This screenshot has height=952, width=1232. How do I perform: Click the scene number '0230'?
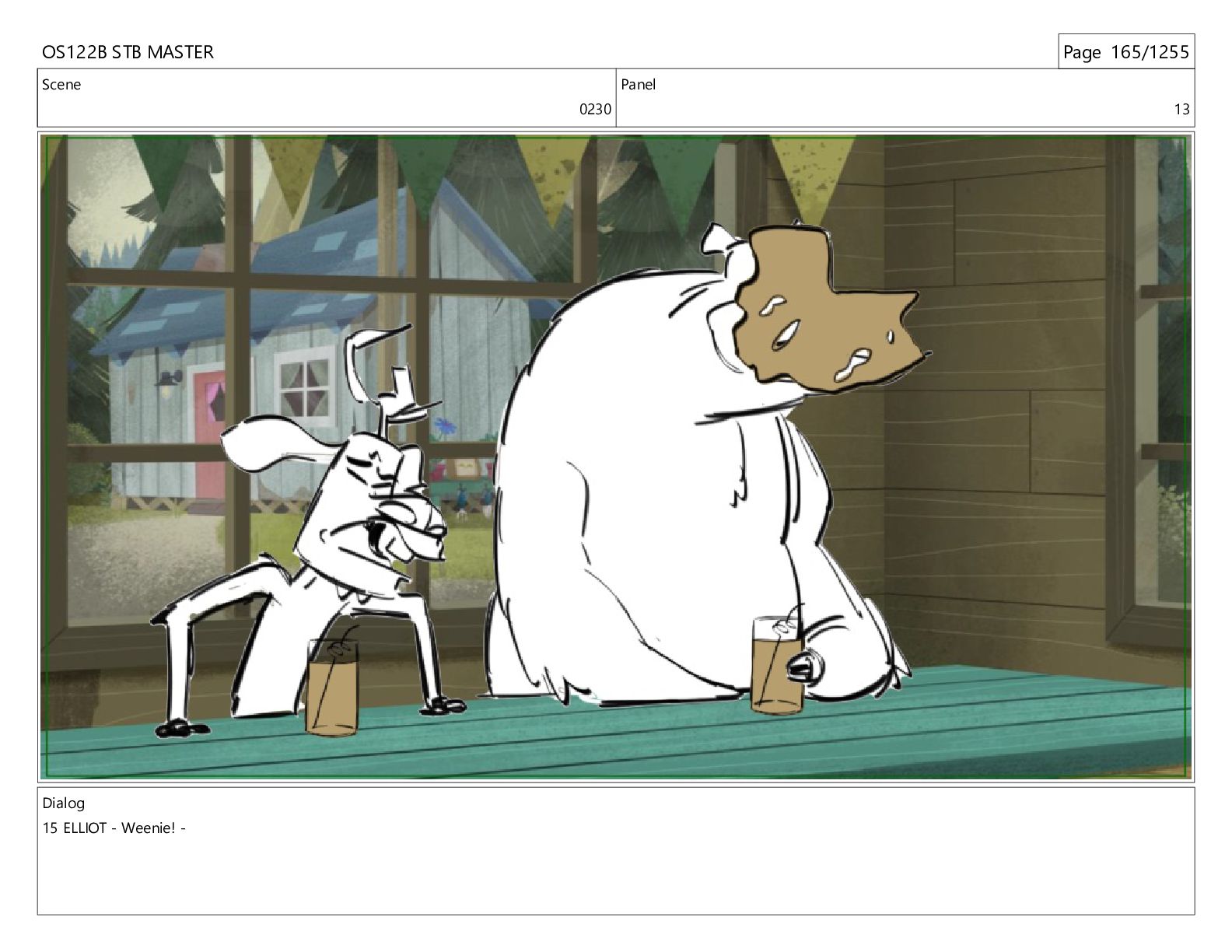(x=595, y=110)
